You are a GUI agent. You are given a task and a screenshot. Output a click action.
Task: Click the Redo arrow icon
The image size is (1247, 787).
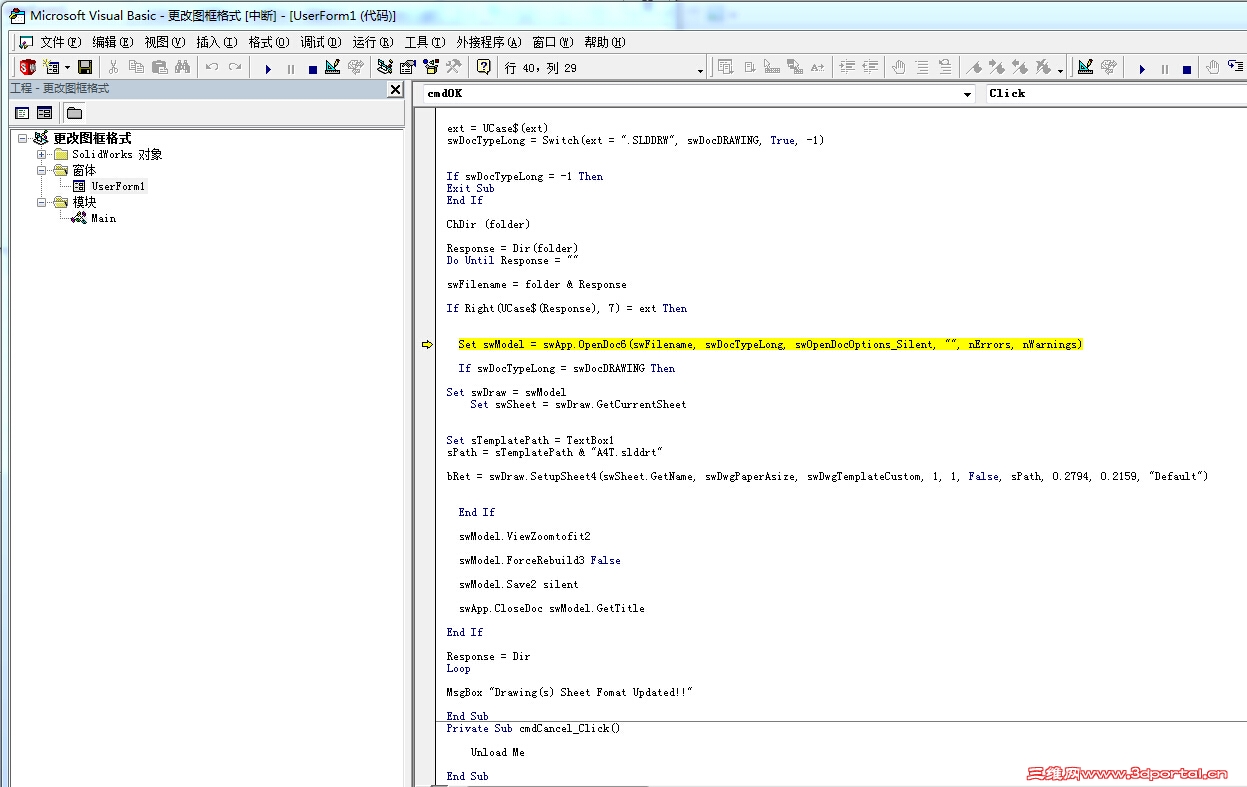click(x=234, y=67)
